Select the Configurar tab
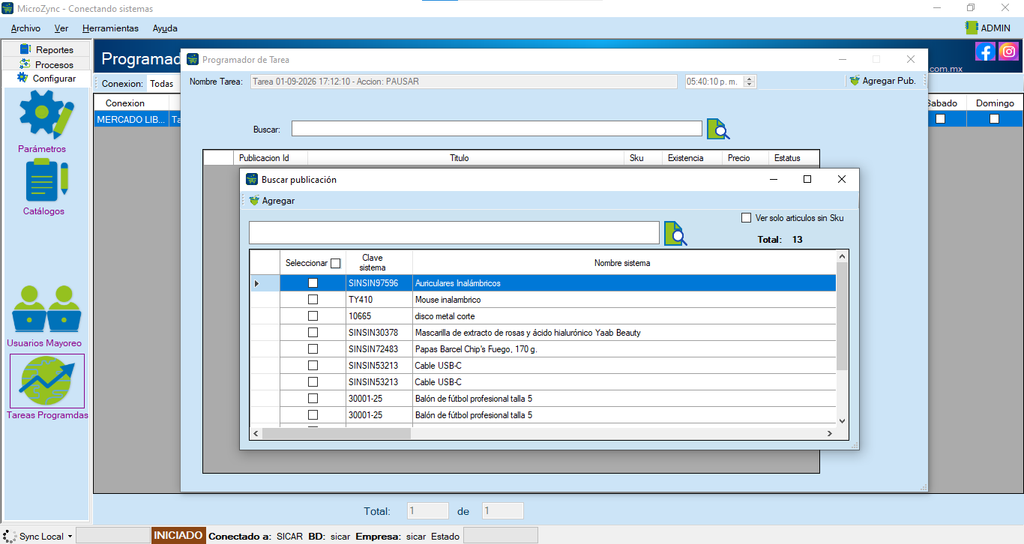This screenshot has height=544, width=1024. [x=46, y=78]
